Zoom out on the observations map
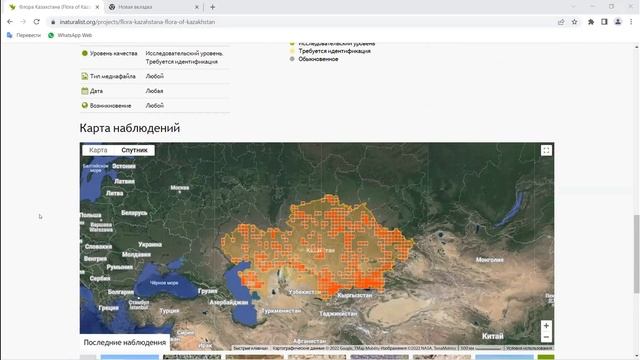 (x=546, y=337)
